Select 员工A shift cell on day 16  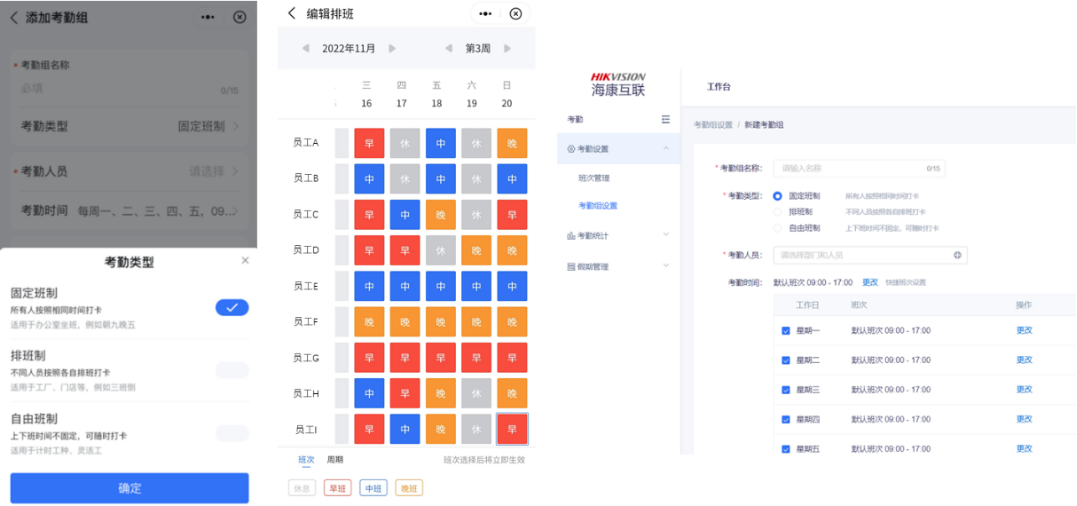click(x=369, y=143)
